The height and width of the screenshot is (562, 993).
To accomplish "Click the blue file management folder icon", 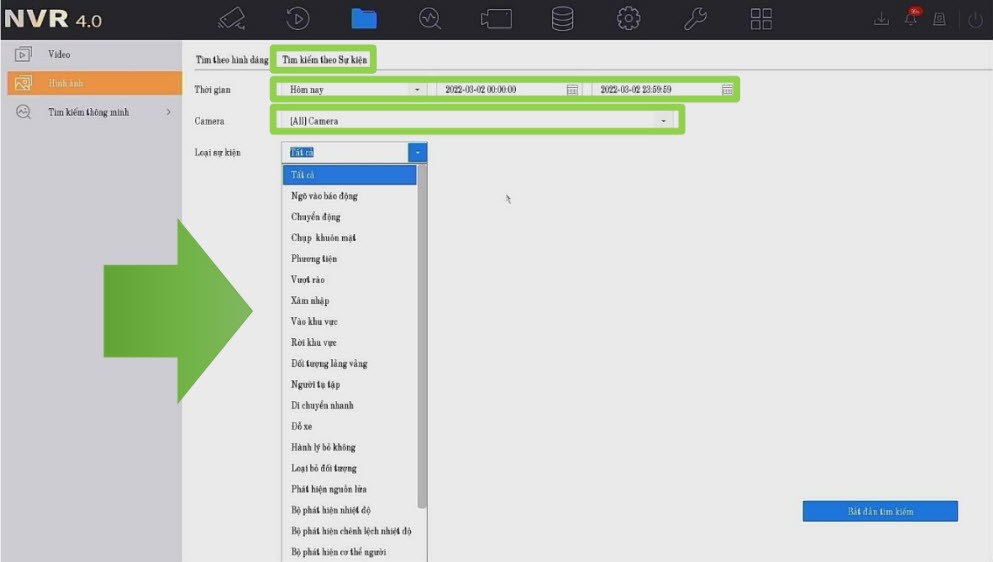I will [x=364, y=19].
